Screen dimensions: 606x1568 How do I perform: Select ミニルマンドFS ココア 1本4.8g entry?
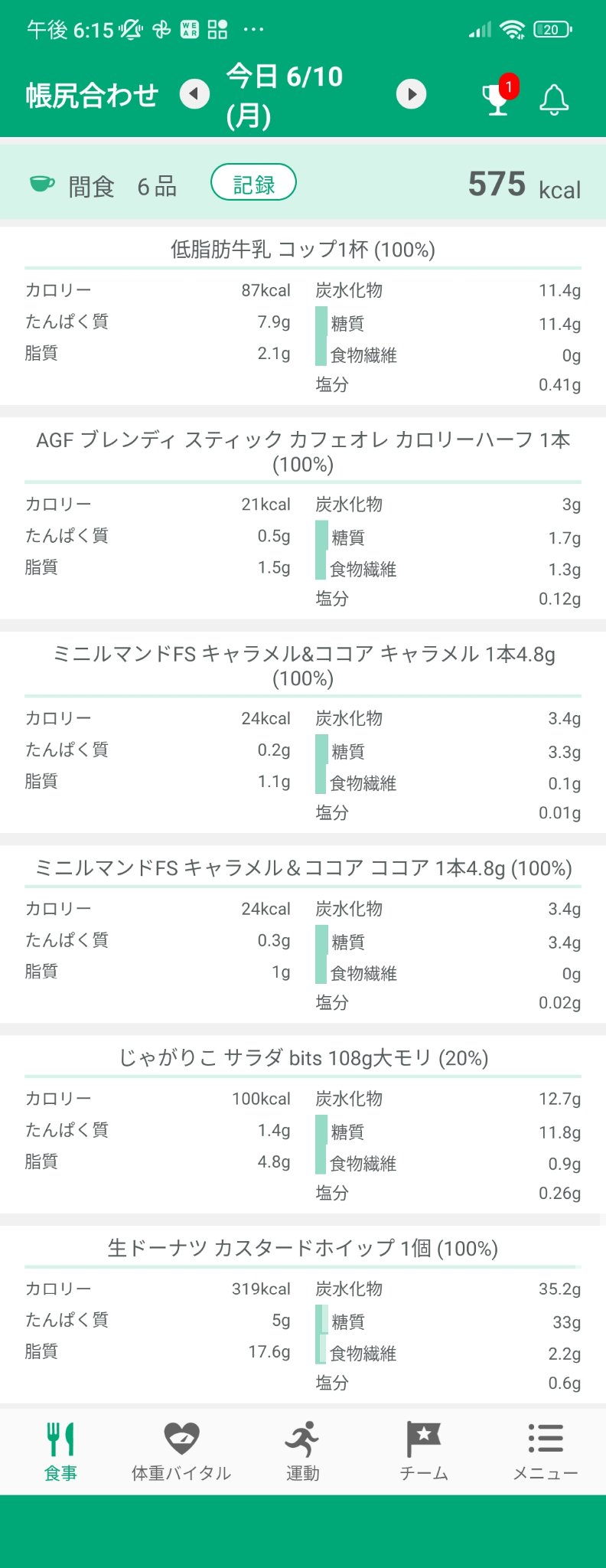(x=303, y=868)
